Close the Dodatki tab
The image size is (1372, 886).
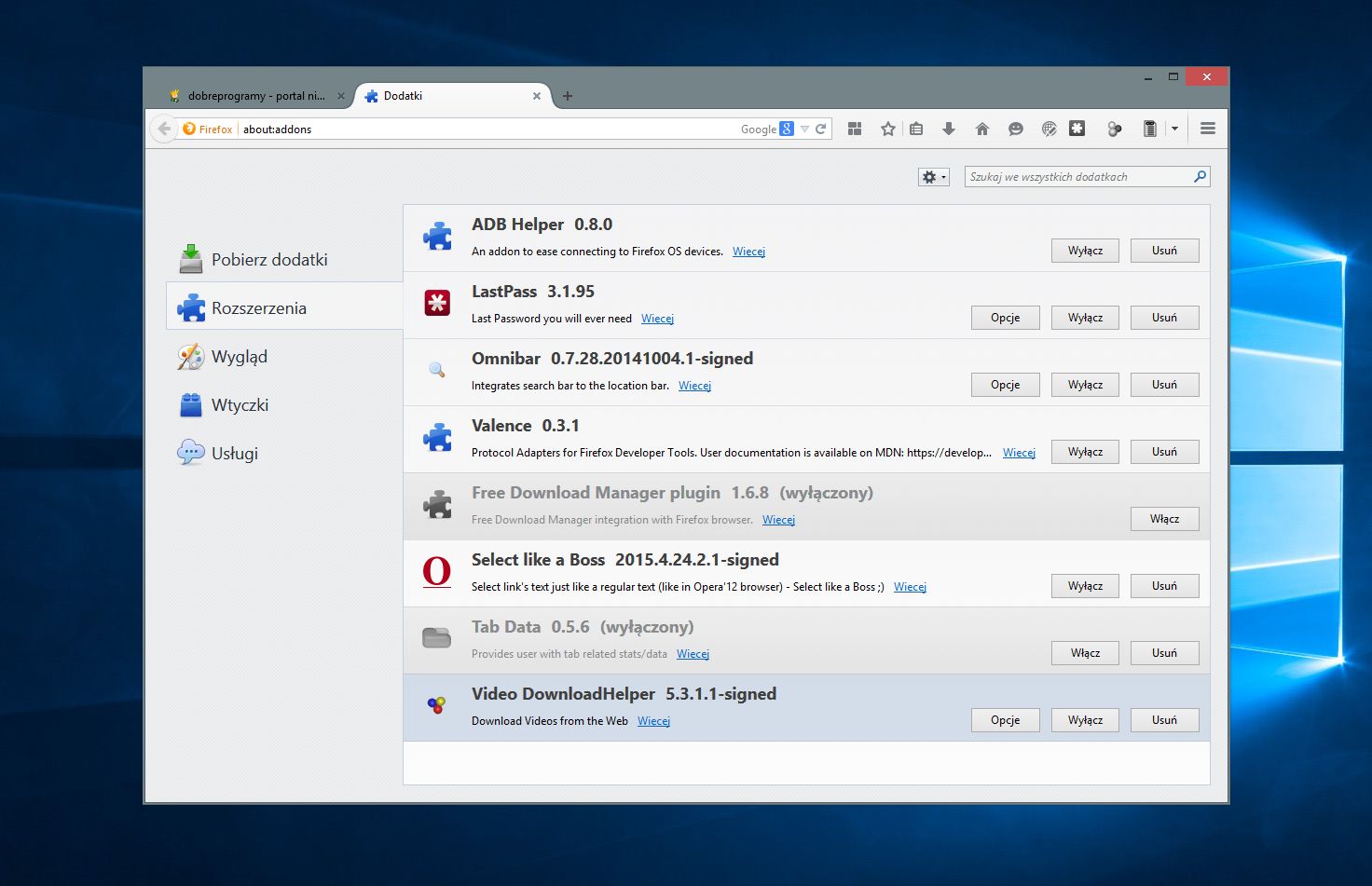pyautogui.click(x=537, y=96)
